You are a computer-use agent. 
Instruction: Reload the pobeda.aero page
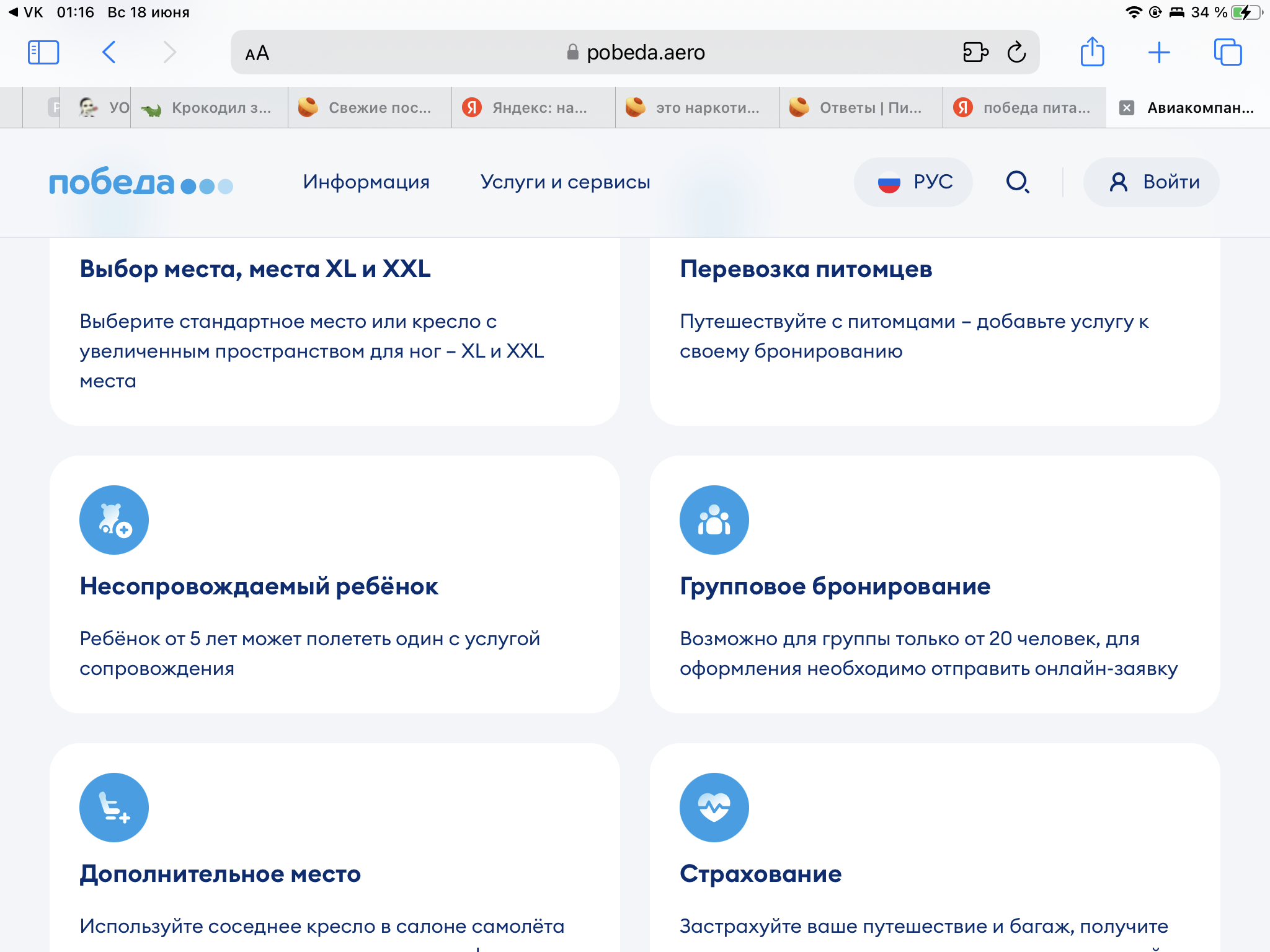point(1016,53)
